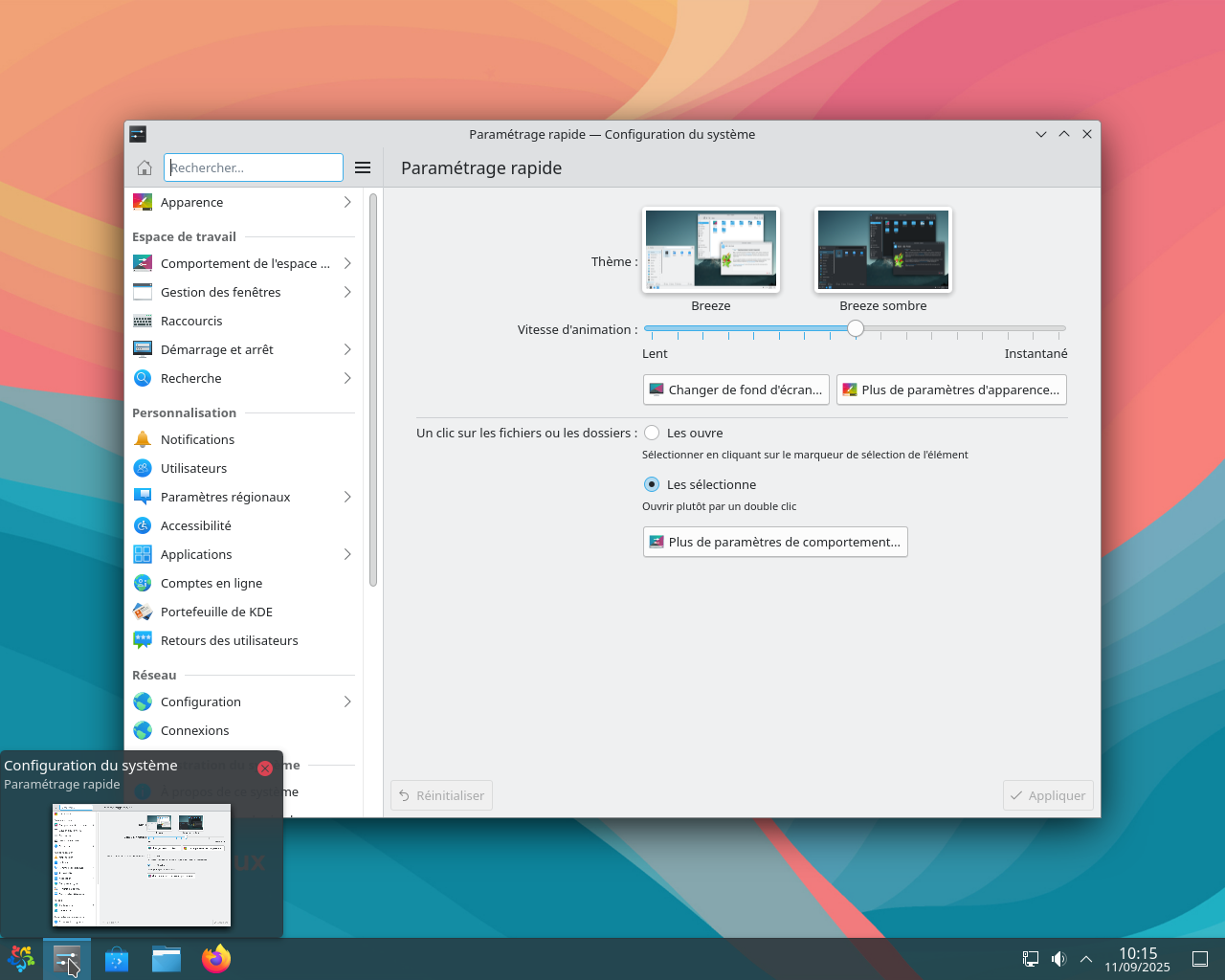Click the Apparence sidebar icon
This screenshot has height=980, width=1225.
point(143,202)
